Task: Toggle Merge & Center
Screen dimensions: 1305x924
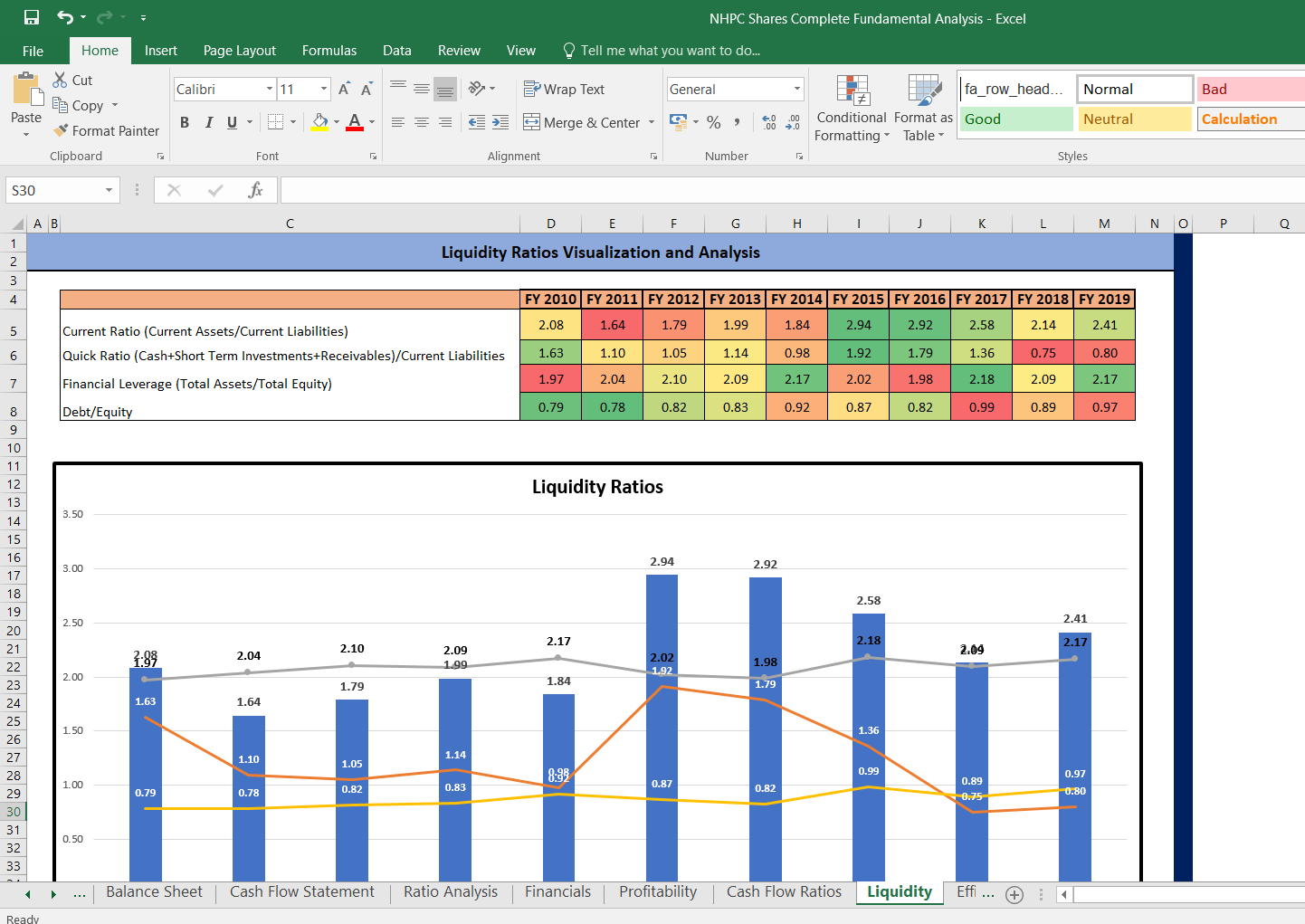Action: 582,122
